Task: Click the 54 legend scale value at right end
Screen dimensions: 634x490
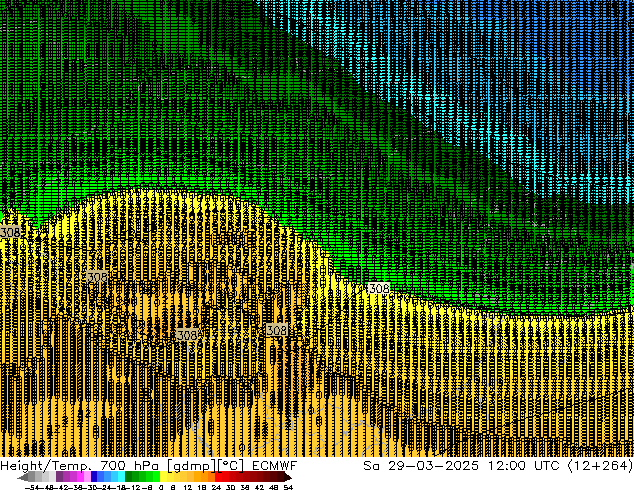Action: coord(288,487)
